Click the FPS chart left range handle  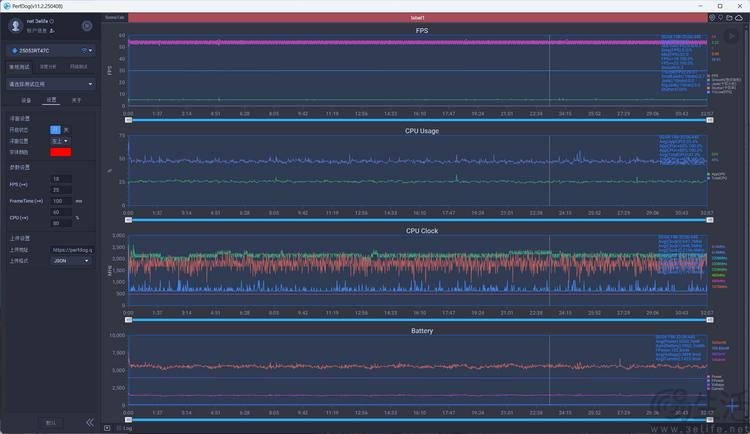pyautogui.click(x=128, y=120)
